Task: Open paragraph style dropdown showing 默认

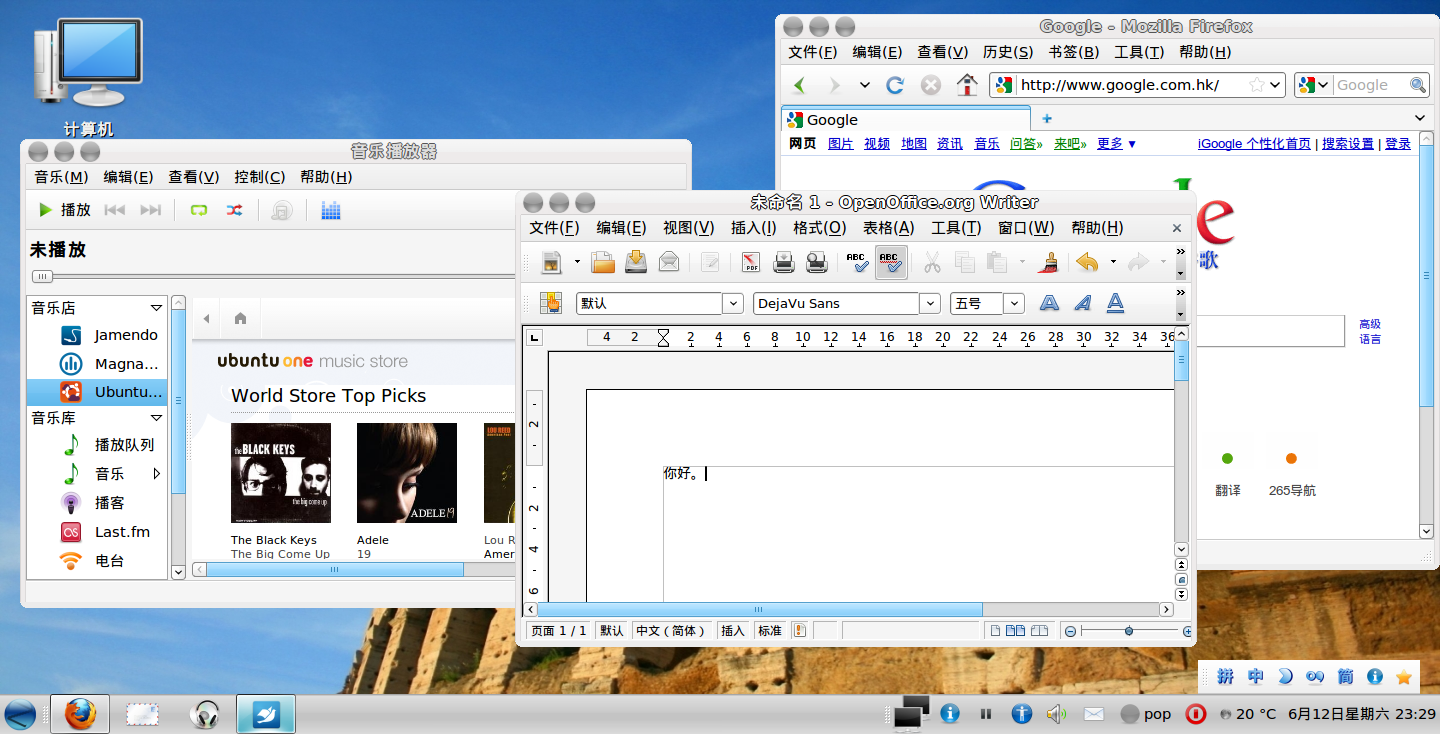Action: click(733, 303)
